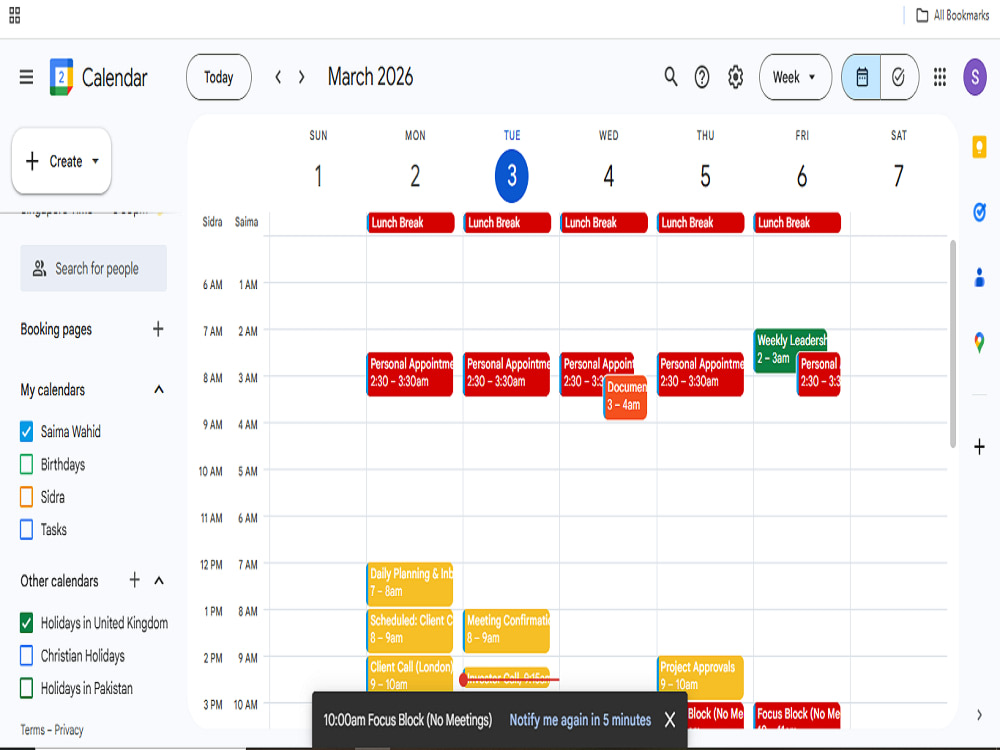Click the Google Calendar logo

61,77
